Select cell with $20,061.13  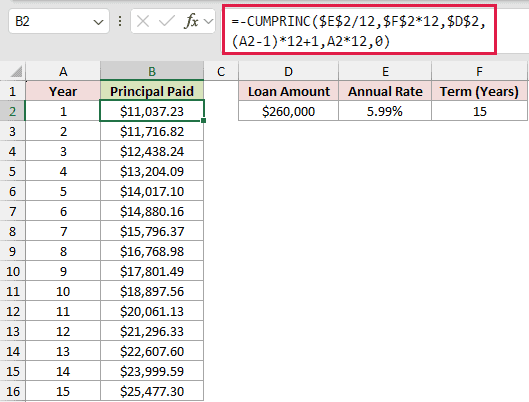point(152,311)
